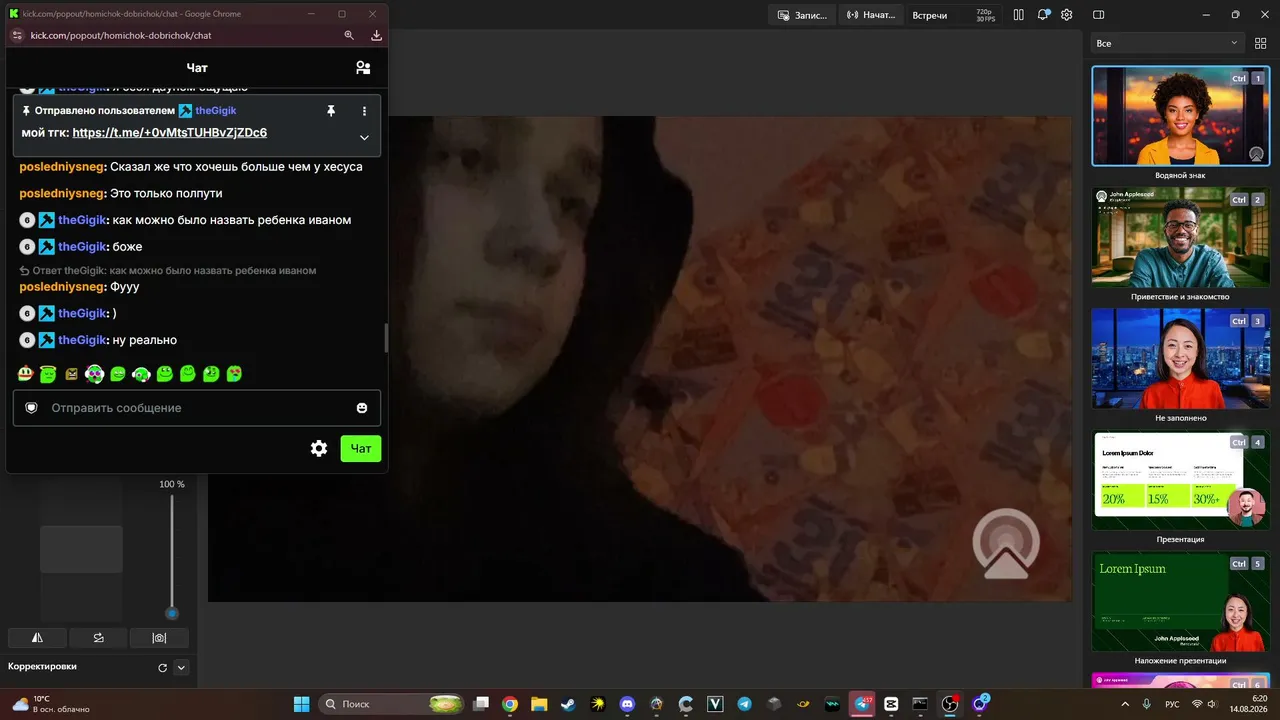
Task: Click the message text 'Это только полпути'
Action: click(166, 193)
